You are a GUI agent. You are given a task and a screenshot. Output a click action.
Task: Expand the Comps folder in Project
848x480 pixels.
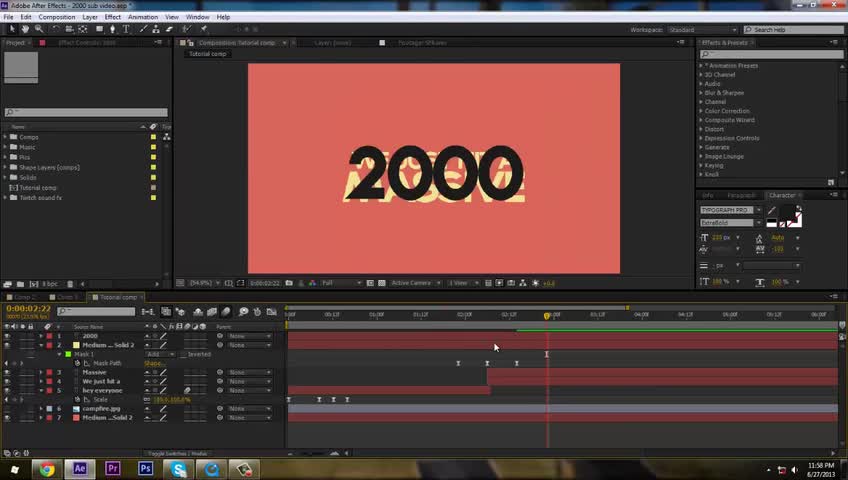pyautogui.click(x=5, y=137)
